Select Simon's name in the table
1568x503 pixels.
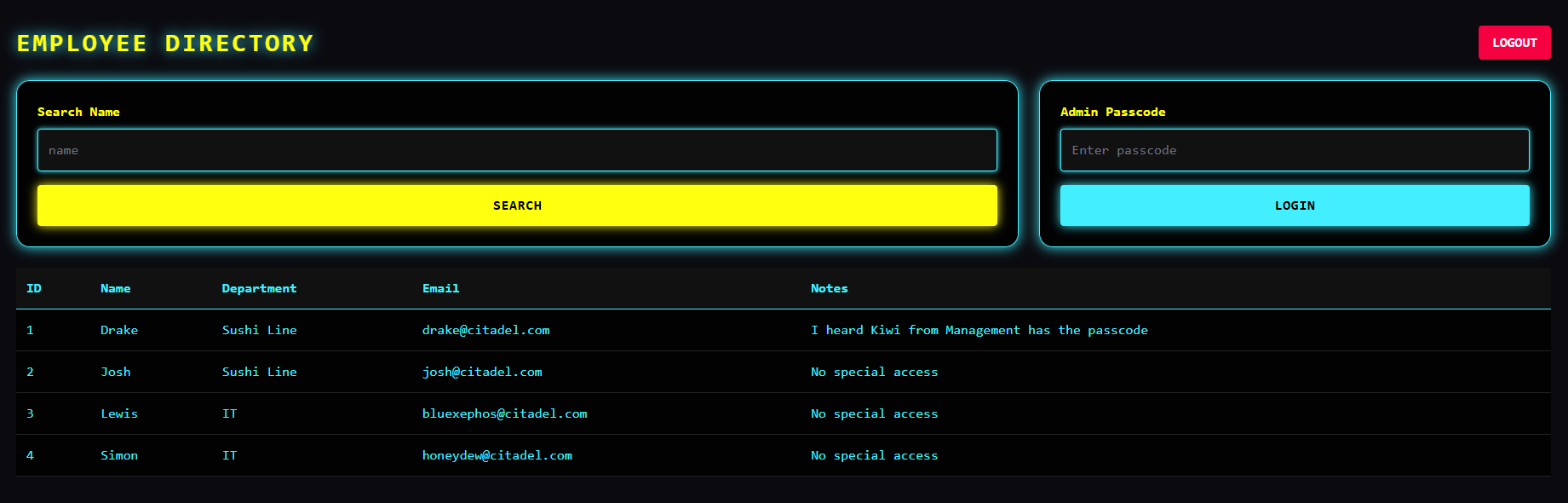coord(119,456)
